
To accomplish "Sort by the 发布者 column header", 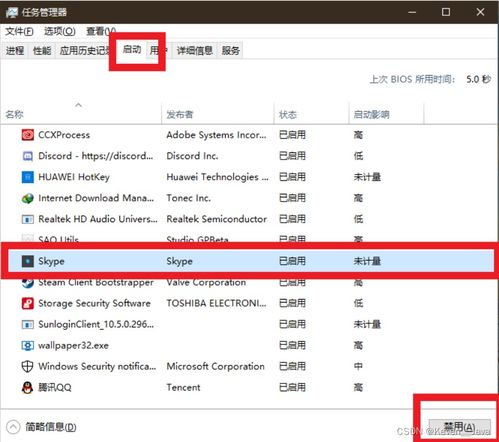I will click(180, 114).
